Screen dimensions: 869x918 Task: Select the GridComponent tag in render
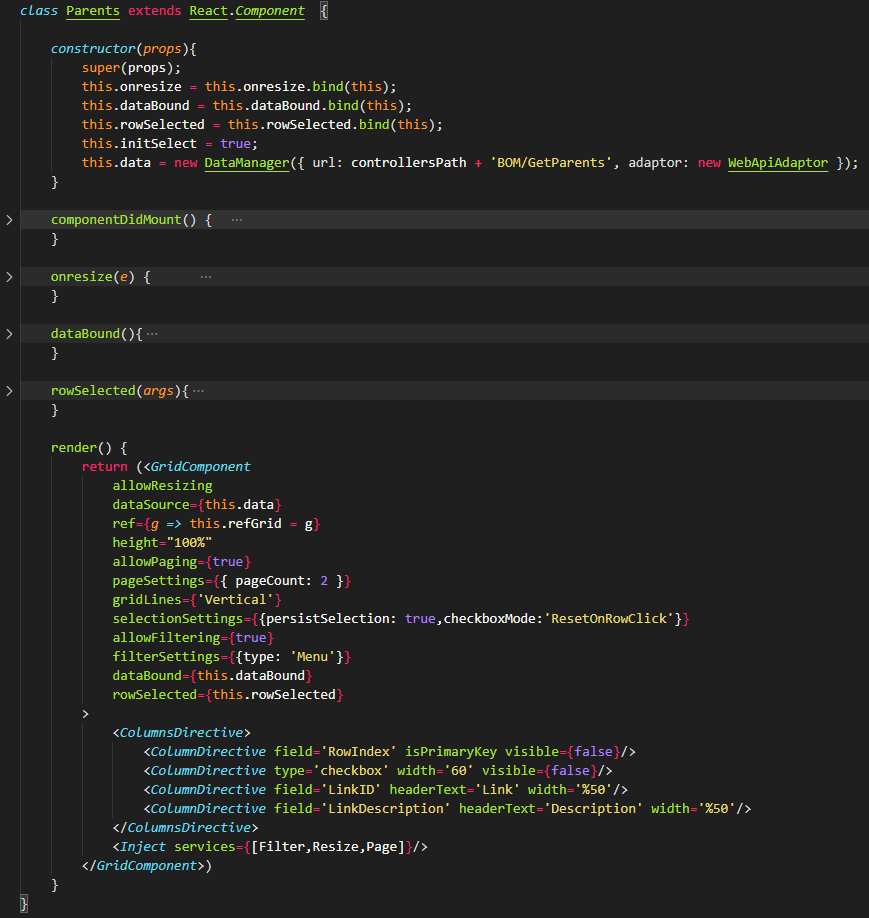tap(200, 466)
